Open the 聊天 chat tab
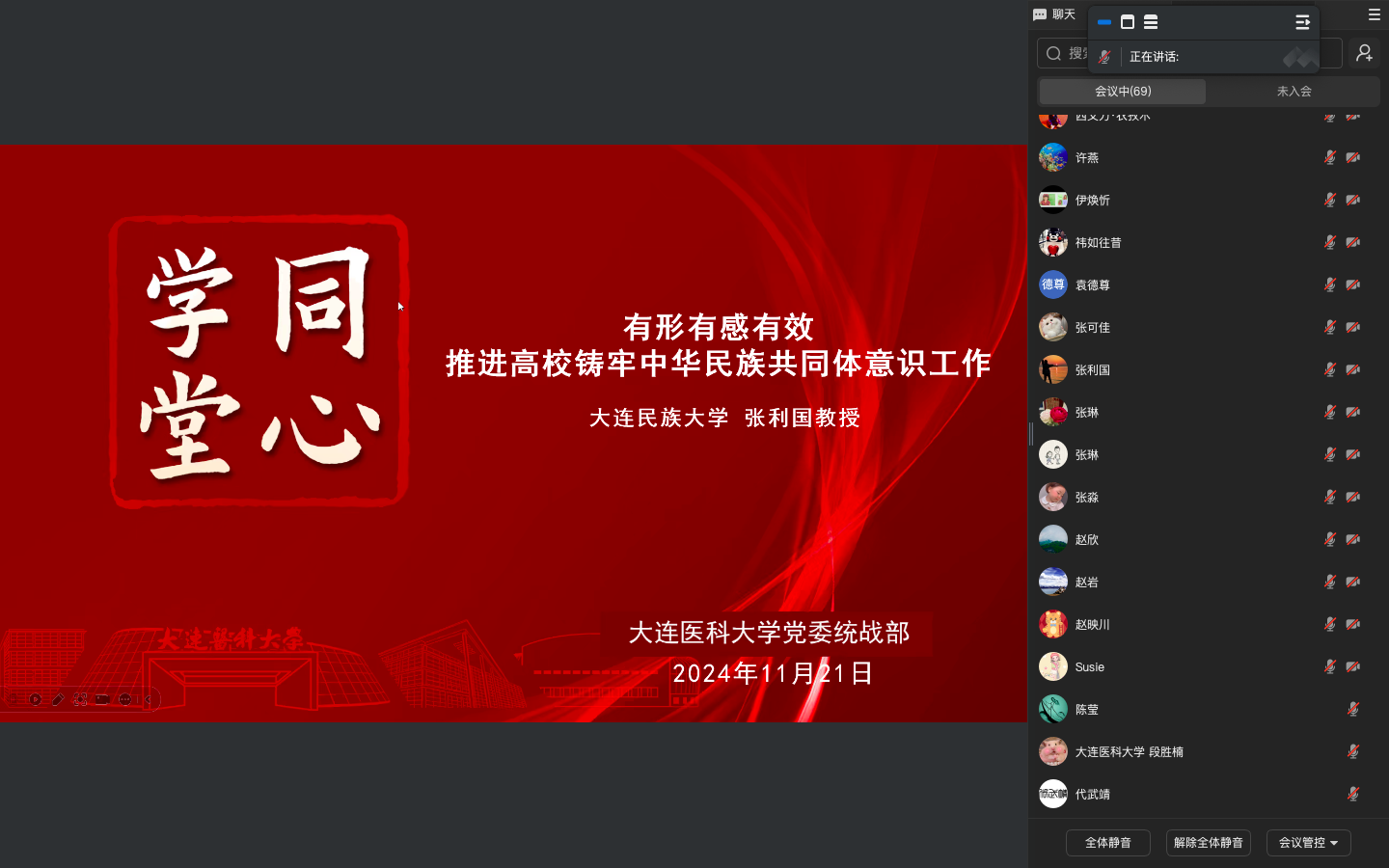Screen dimensions: 1389x868 (x=1054, y=14)
